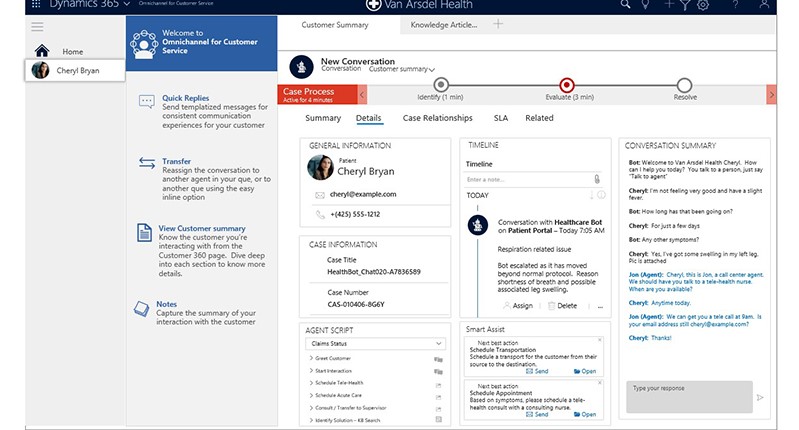Open the Details form tab
This screenshot has width=799, height=430.
point(368,118)
